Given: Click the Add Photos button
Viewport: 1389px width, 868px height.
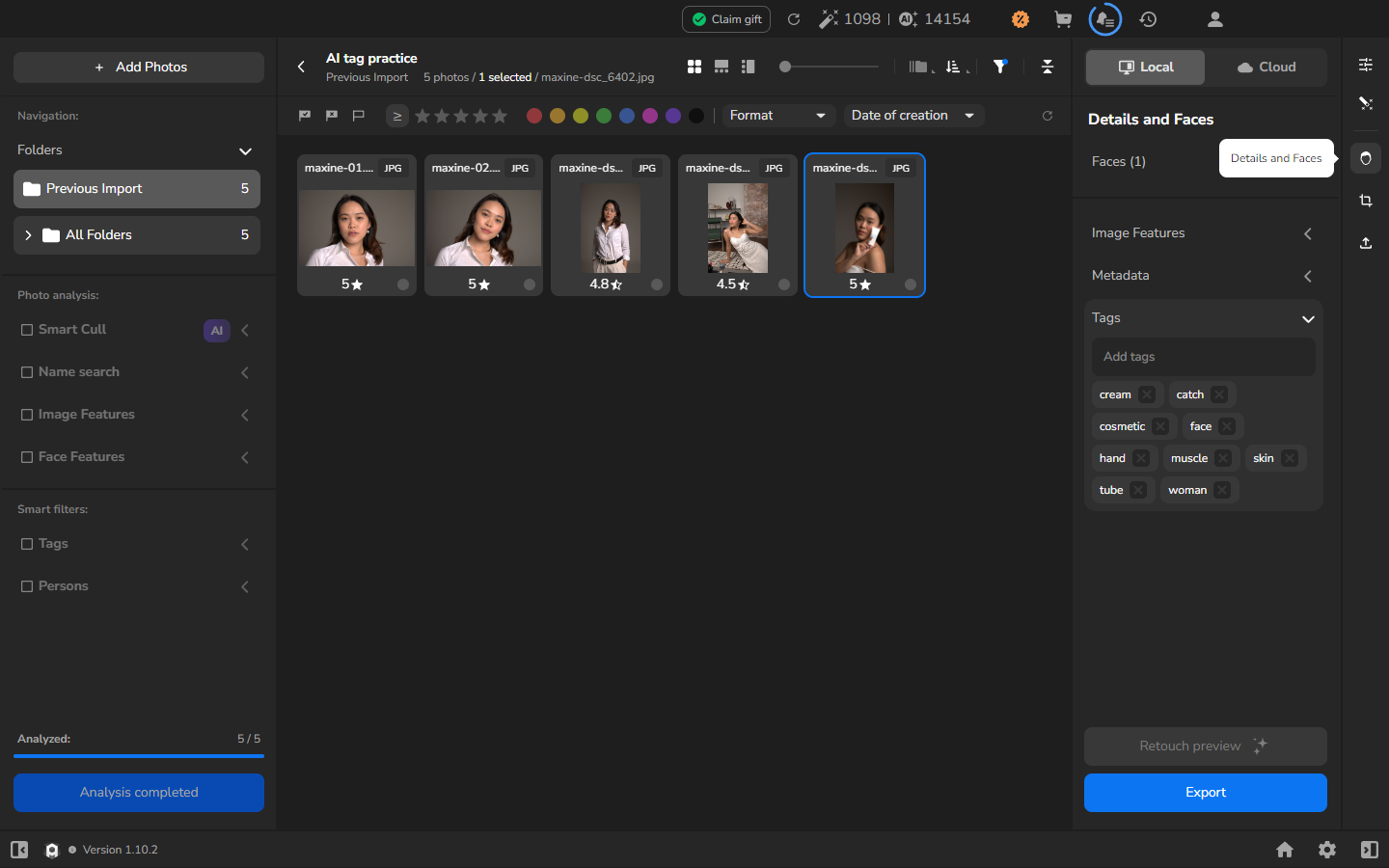Looking at the screenshot, I should pos(139,68).
